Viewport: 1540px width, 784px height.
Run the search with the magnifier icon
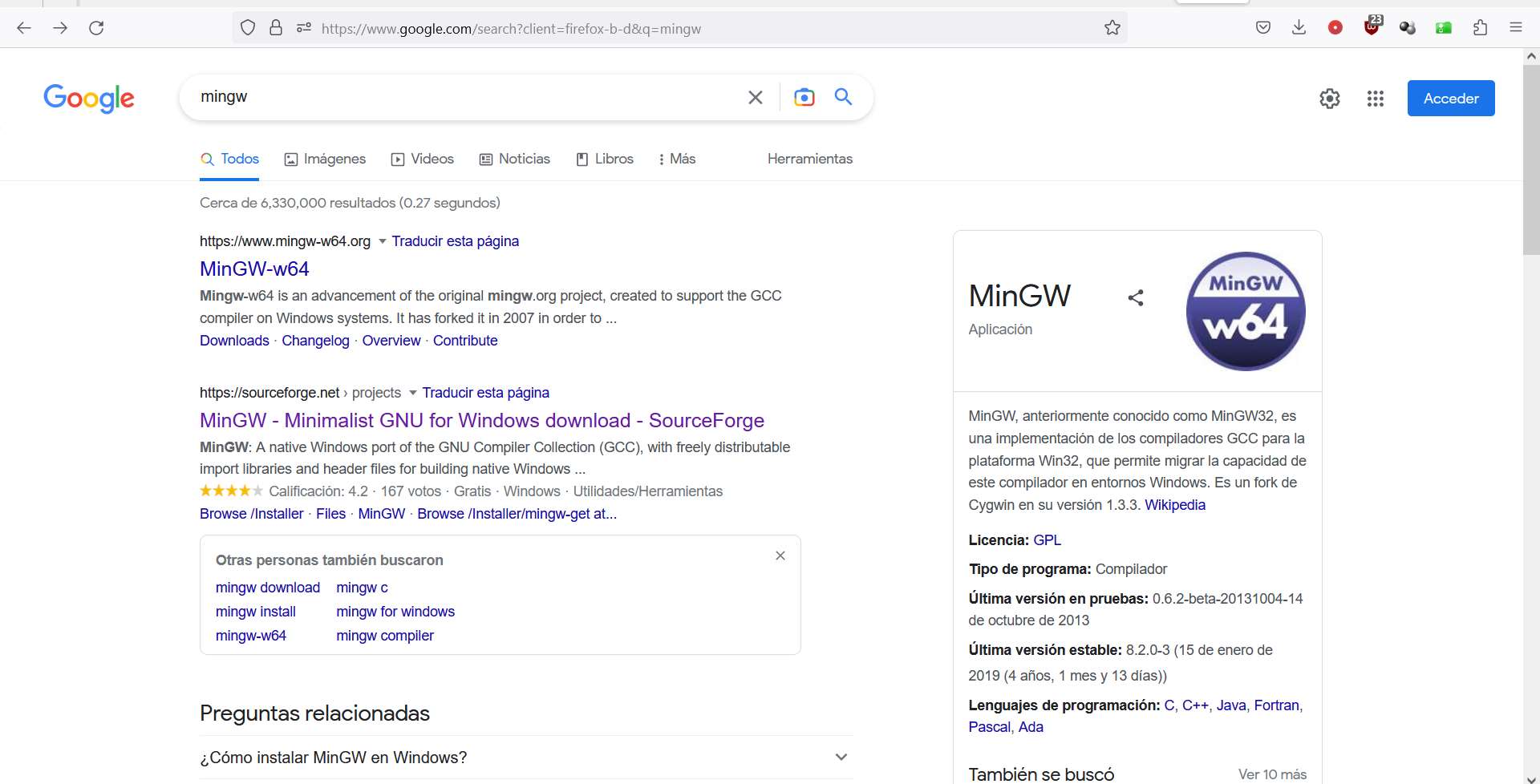click(x=842, y=97)
